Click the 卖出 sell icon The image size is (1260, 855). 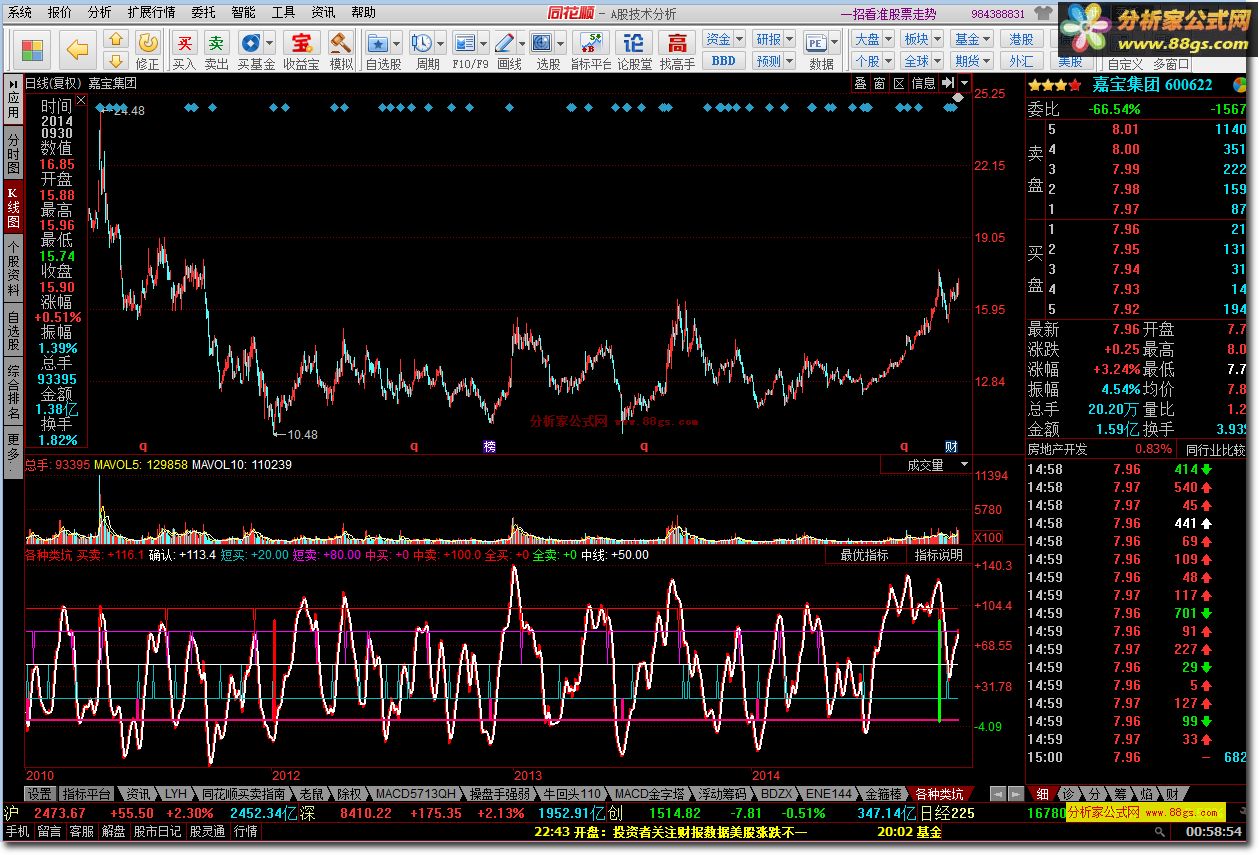click(x=217, y=50)
